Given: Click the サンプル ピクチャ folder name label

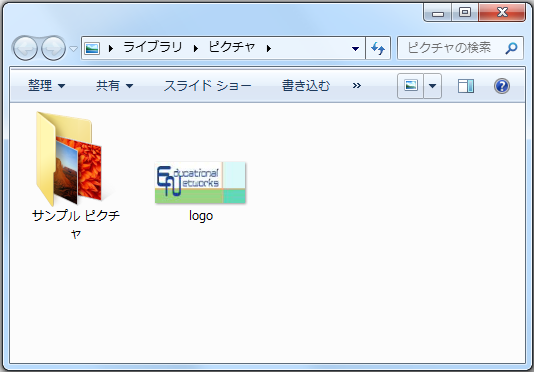Looking at the screenshot, I should (x=76, y=224).
